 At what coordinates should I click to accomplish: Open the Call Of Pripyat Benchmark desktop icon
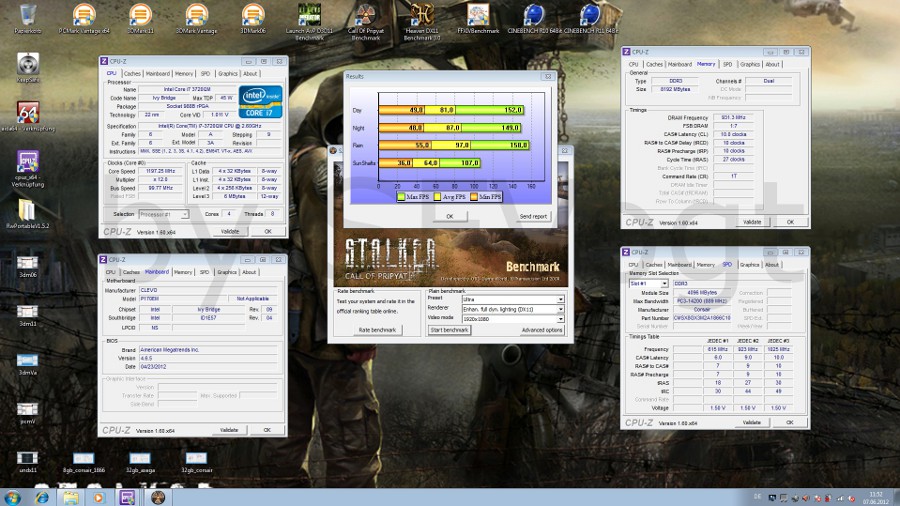(365, 16)
